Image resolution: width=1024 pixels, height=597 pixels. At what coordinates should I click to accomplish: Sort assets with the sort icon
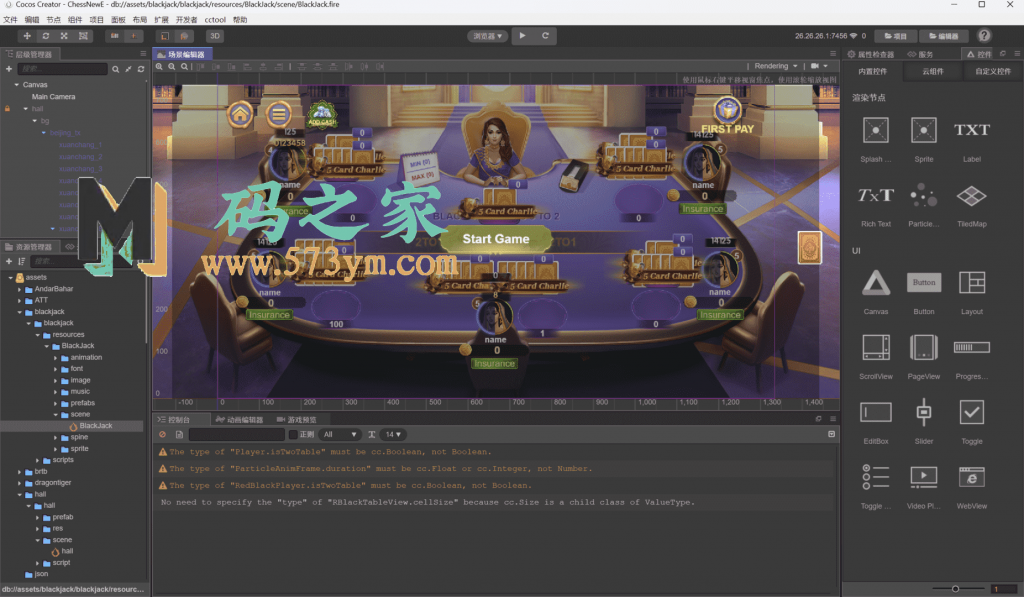pos(22,261)
